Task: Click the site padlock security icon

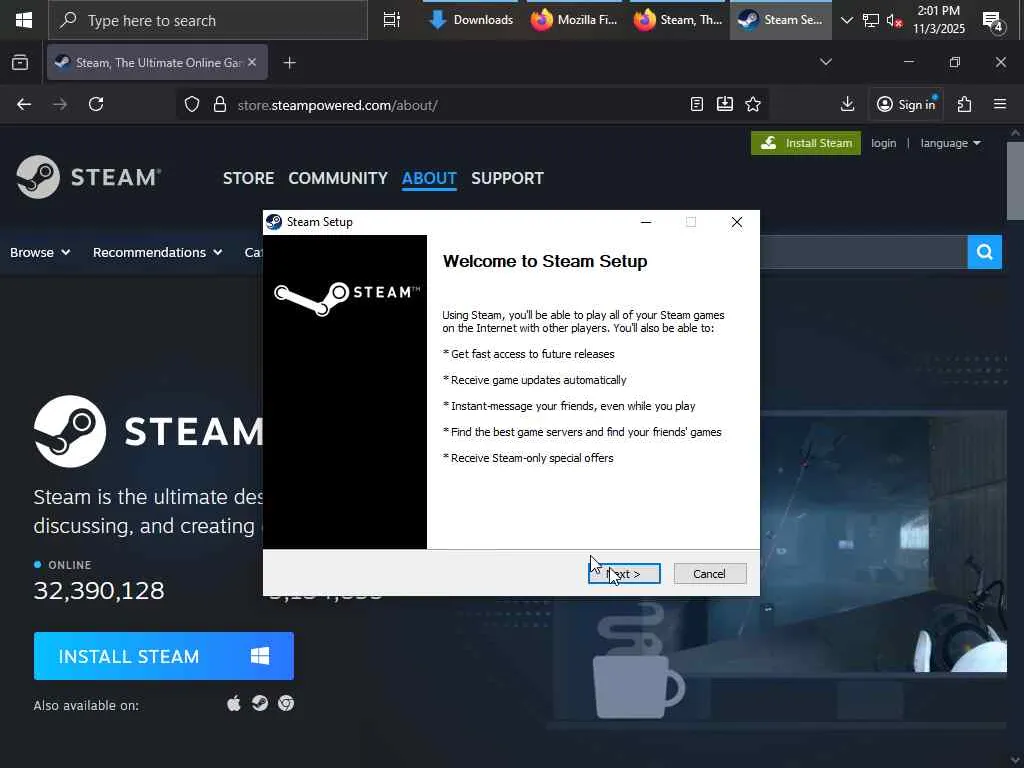Action: [x=220, y=104]
